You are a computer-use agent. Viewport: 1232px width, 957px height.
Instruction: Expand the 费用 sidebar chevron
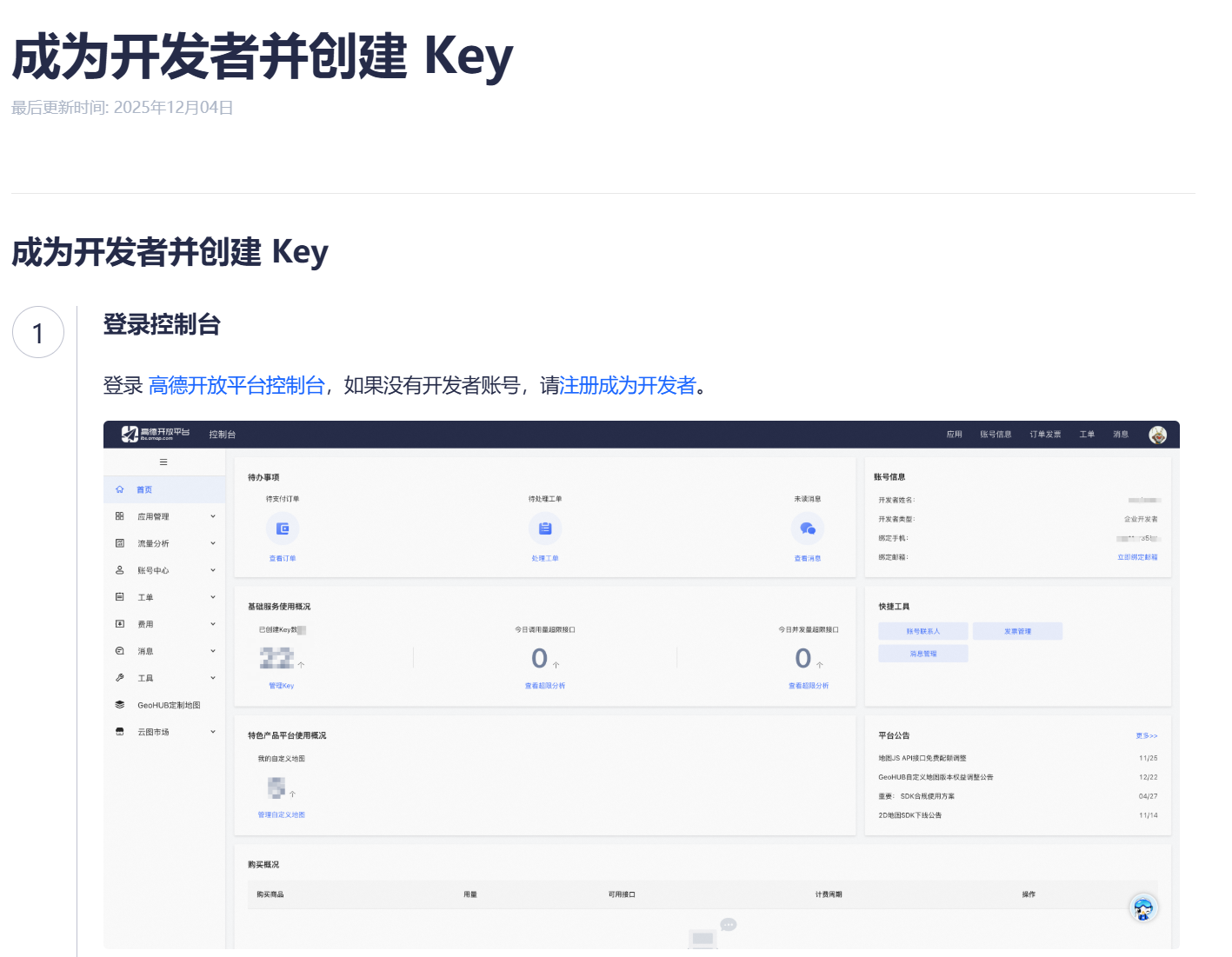tap(213, 624)
